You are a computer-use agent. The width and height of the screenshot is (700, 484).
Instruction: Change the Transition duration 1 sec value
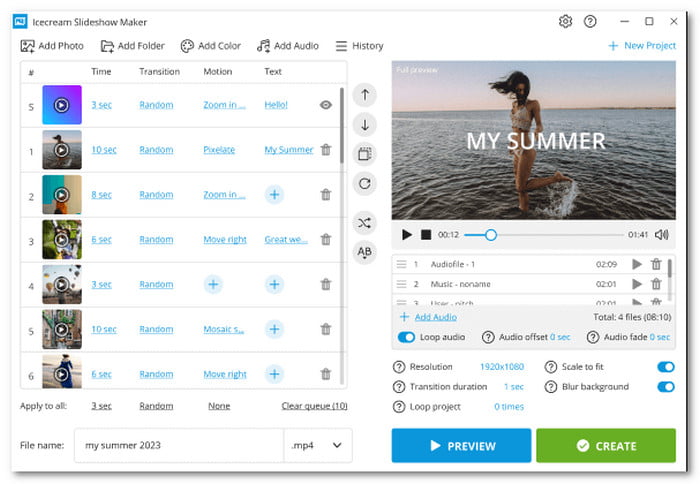pos(514,387)
